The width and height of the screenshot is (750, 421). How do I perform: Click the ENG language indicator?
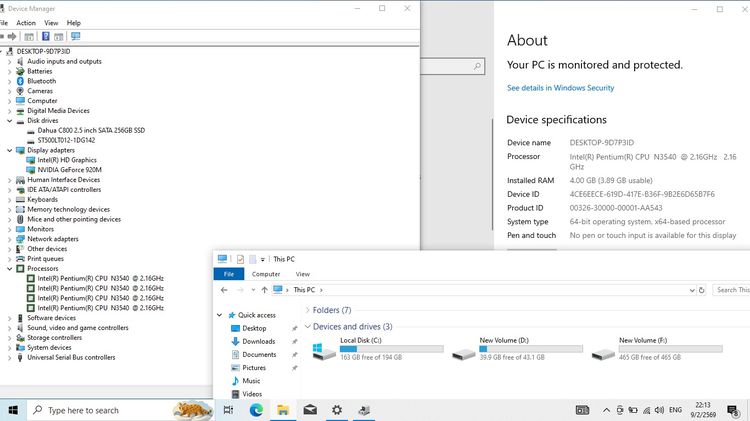pyautogui.click(x=675, y=410)
